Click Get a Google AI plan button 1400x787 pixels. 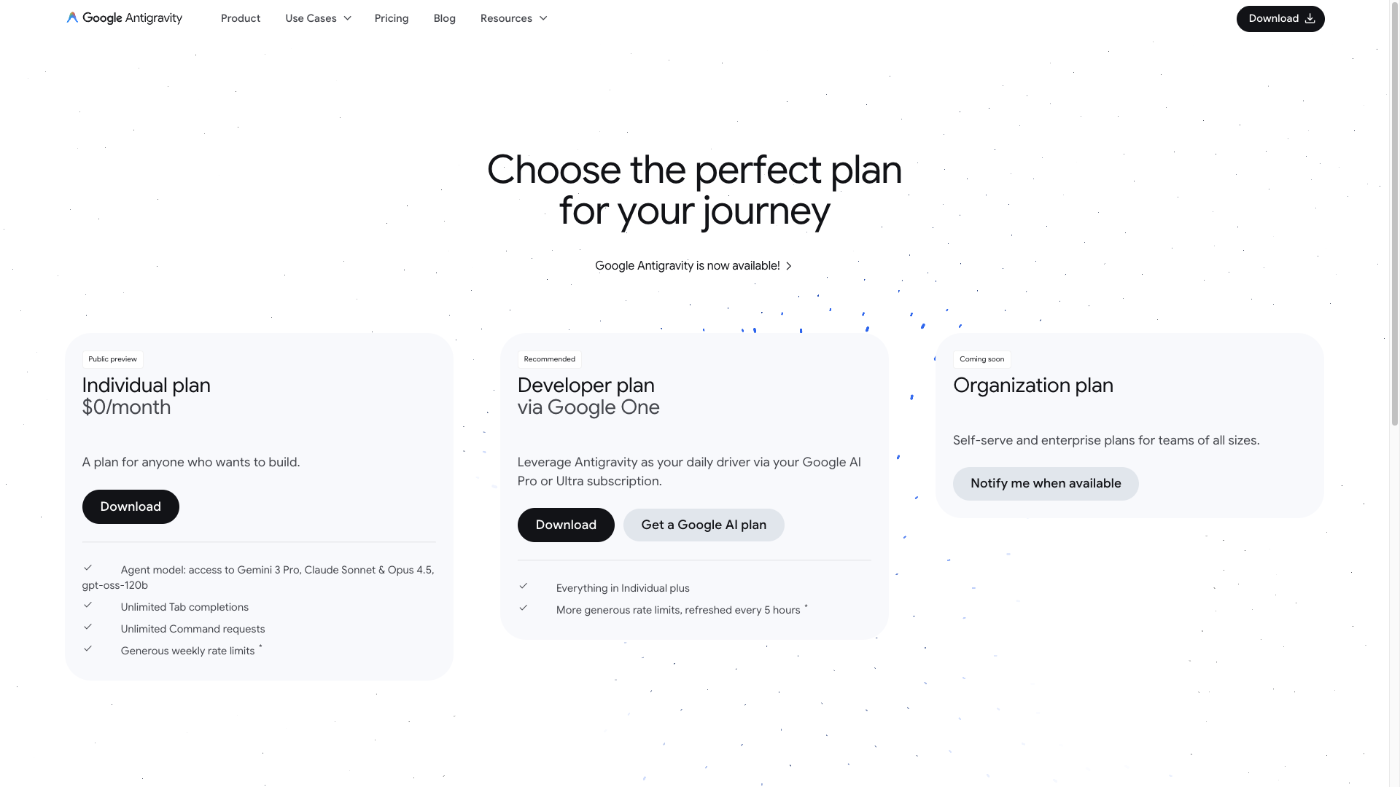pyautogui.click(x=704, y=525)
